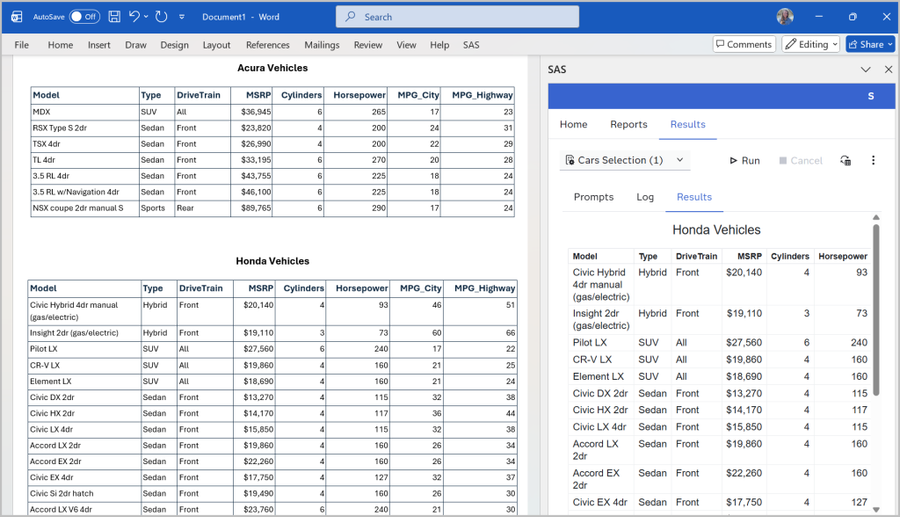Open the SAS ribbon tab
900x517 pixels.
coord(471,45)
